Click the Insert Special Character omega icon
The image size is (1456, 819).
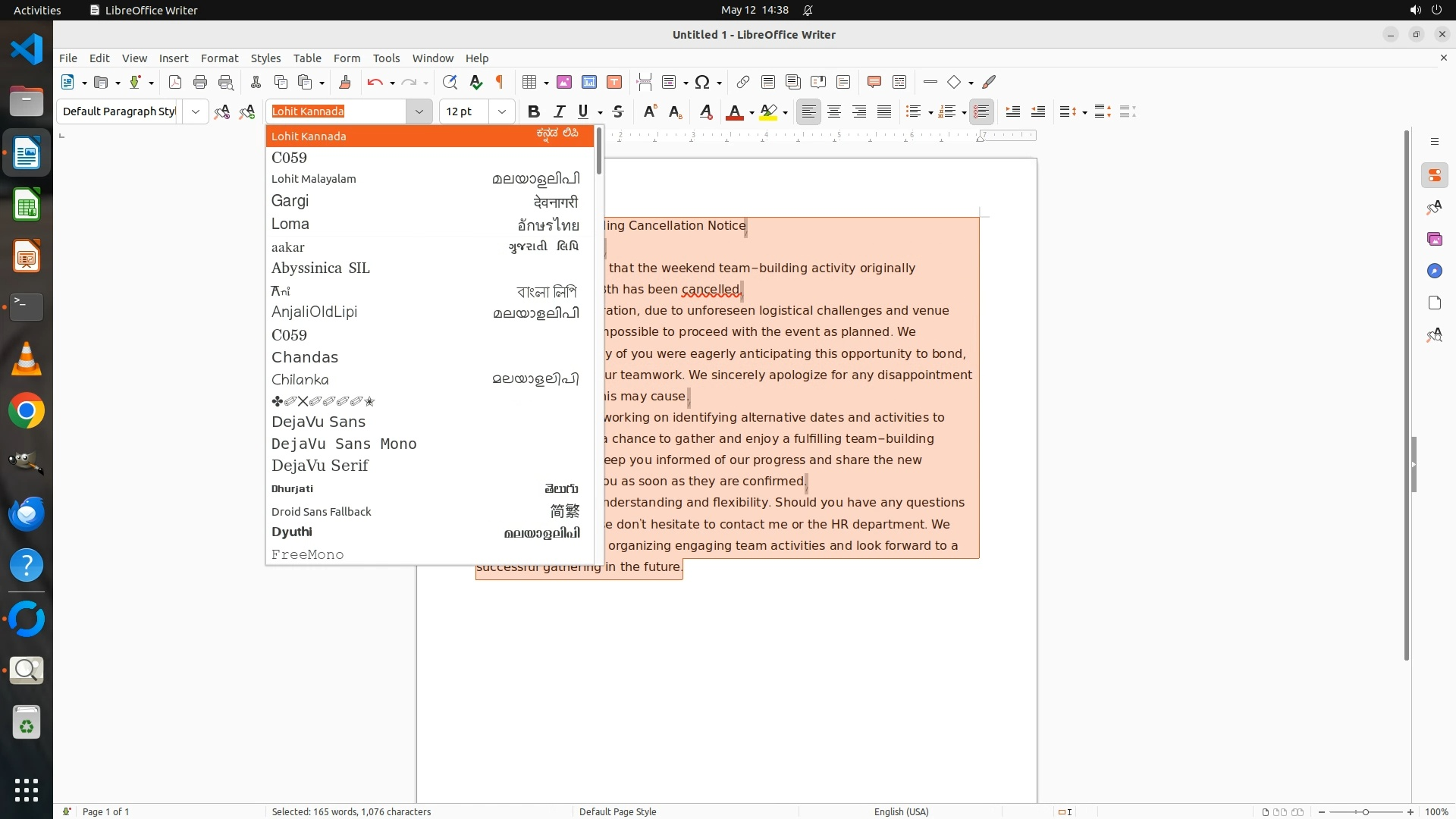702,82
